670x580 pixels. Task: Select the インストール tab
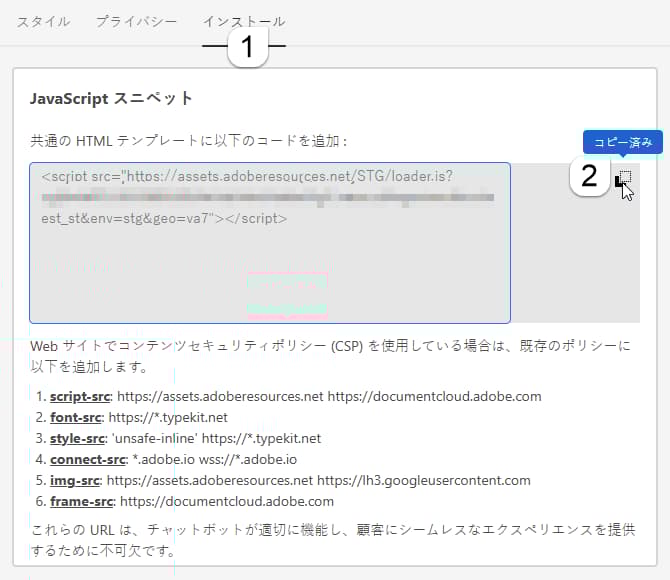point(244,21)
